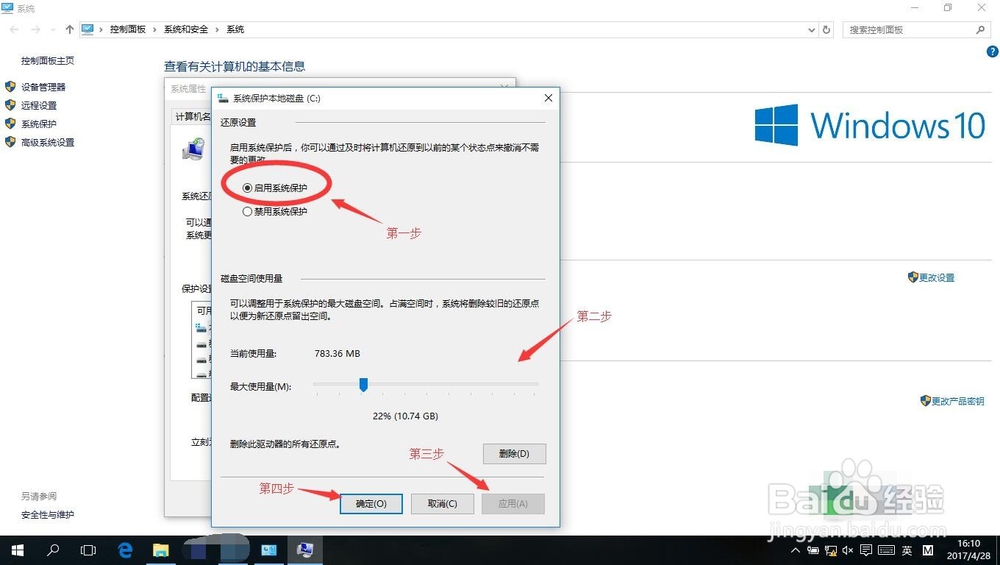Open the Windows Start menu

pos(17,550)
